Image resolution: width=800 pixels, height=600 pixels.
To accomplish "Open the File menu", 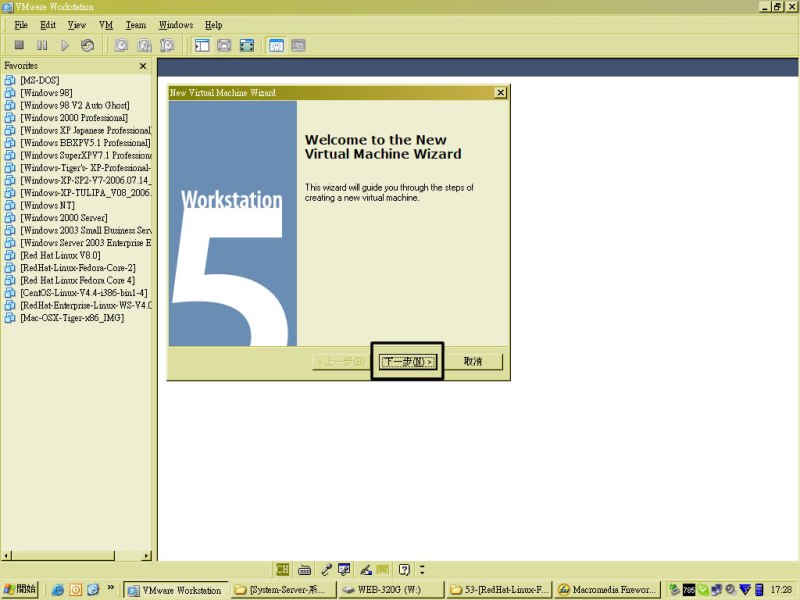I will click(x=21, y=25).
